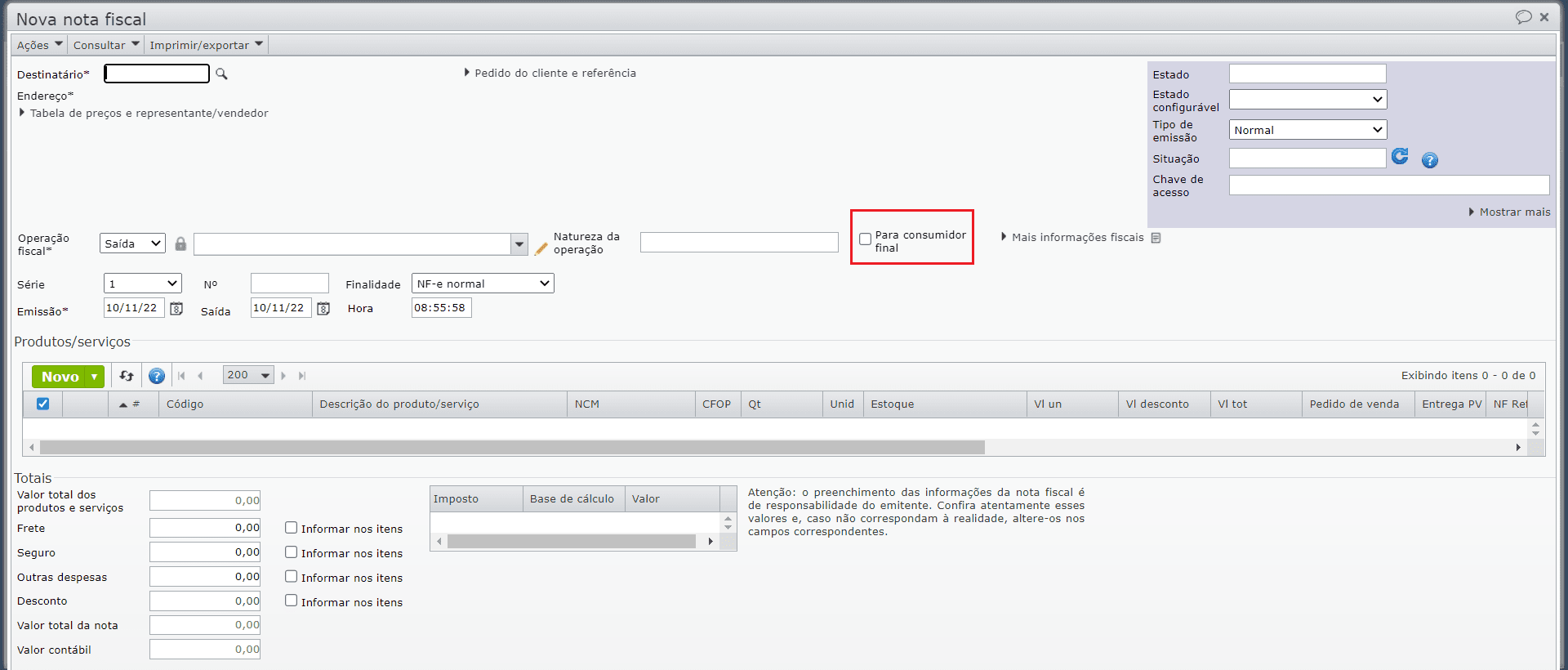The image size is (1568, 670).
Task: Open the Finalidade dropdown
Action: click(x=483, y=284)
